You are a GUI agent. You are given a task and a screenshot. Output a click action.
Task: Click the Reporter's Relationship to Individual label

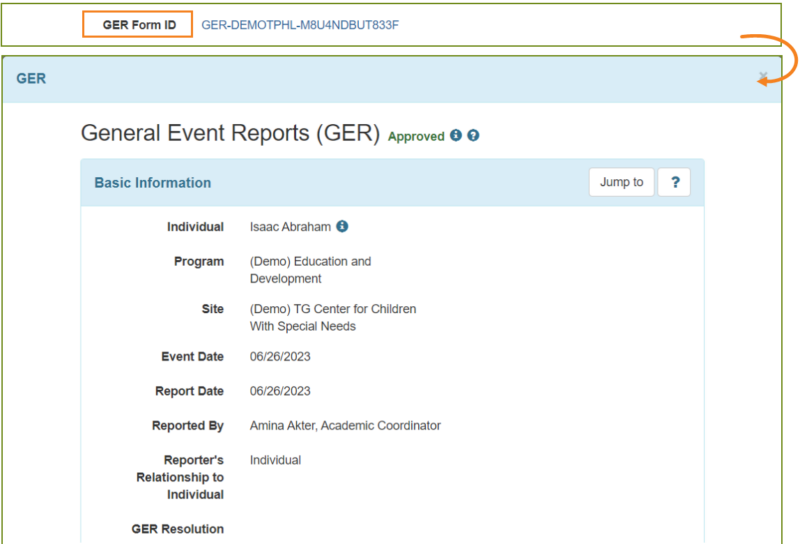coord(180,477)
